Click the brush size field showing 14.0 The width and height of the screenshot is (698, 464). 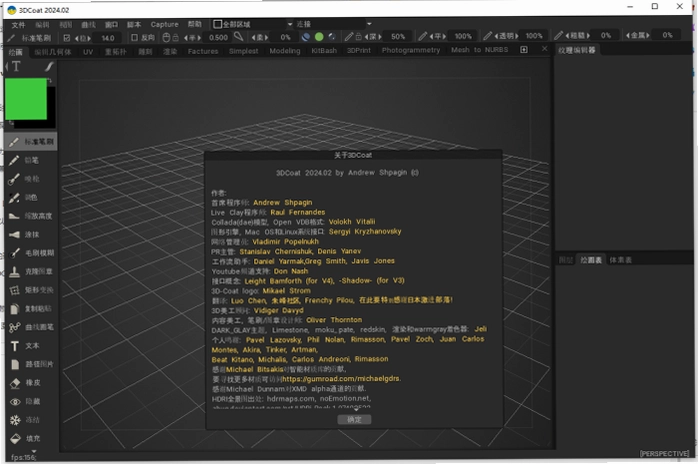(x=108, y=38)
